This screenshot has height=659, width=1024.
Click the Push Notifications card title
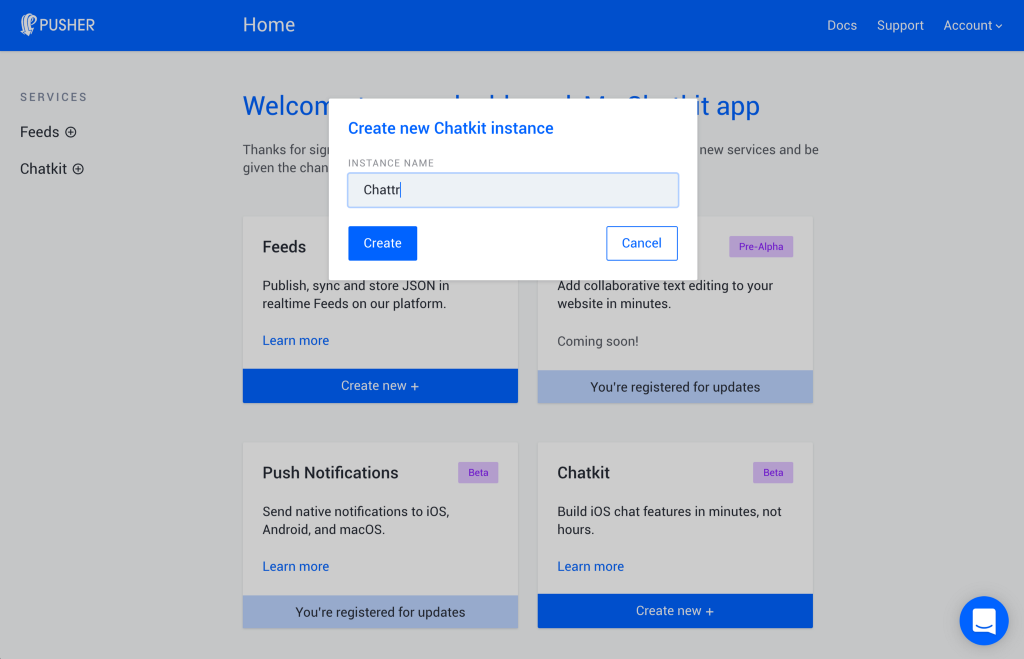330,472
